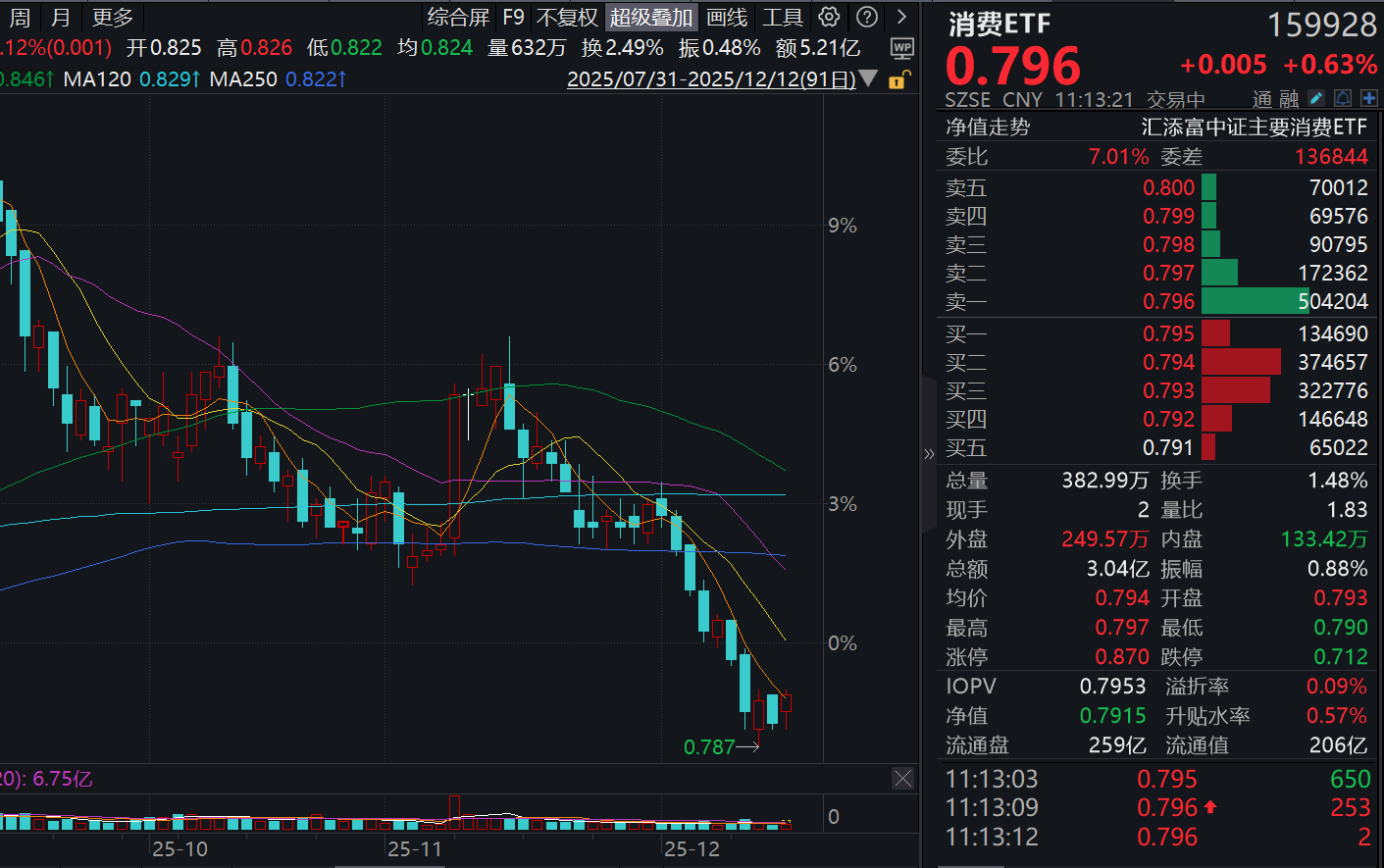This screenshot has height=868, width=1384.
Task: Select the 工具 toolbar item
Action: (784, 17)
